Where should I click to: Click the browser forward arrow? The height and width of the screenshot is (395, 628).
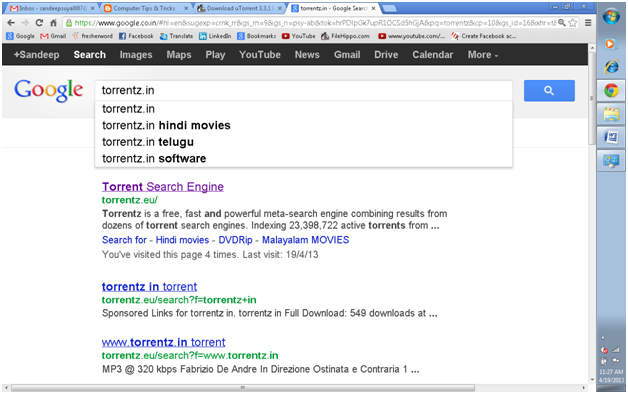(25, 23)
